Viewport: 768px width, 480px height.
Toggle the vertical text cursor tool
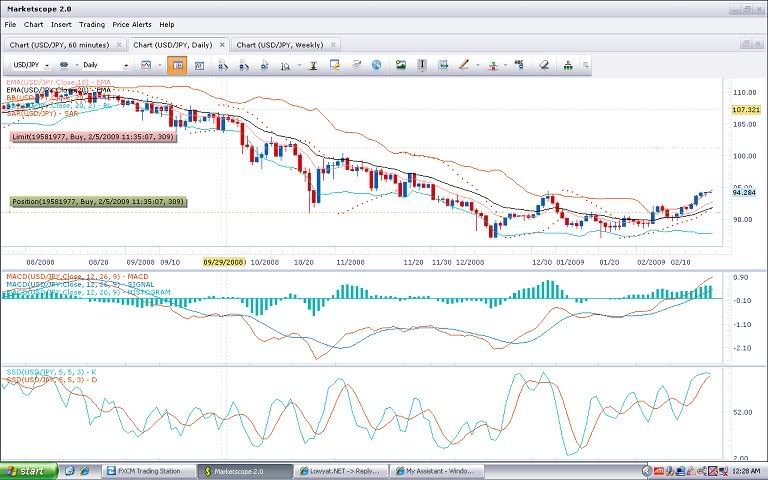[x=421, y=65]
